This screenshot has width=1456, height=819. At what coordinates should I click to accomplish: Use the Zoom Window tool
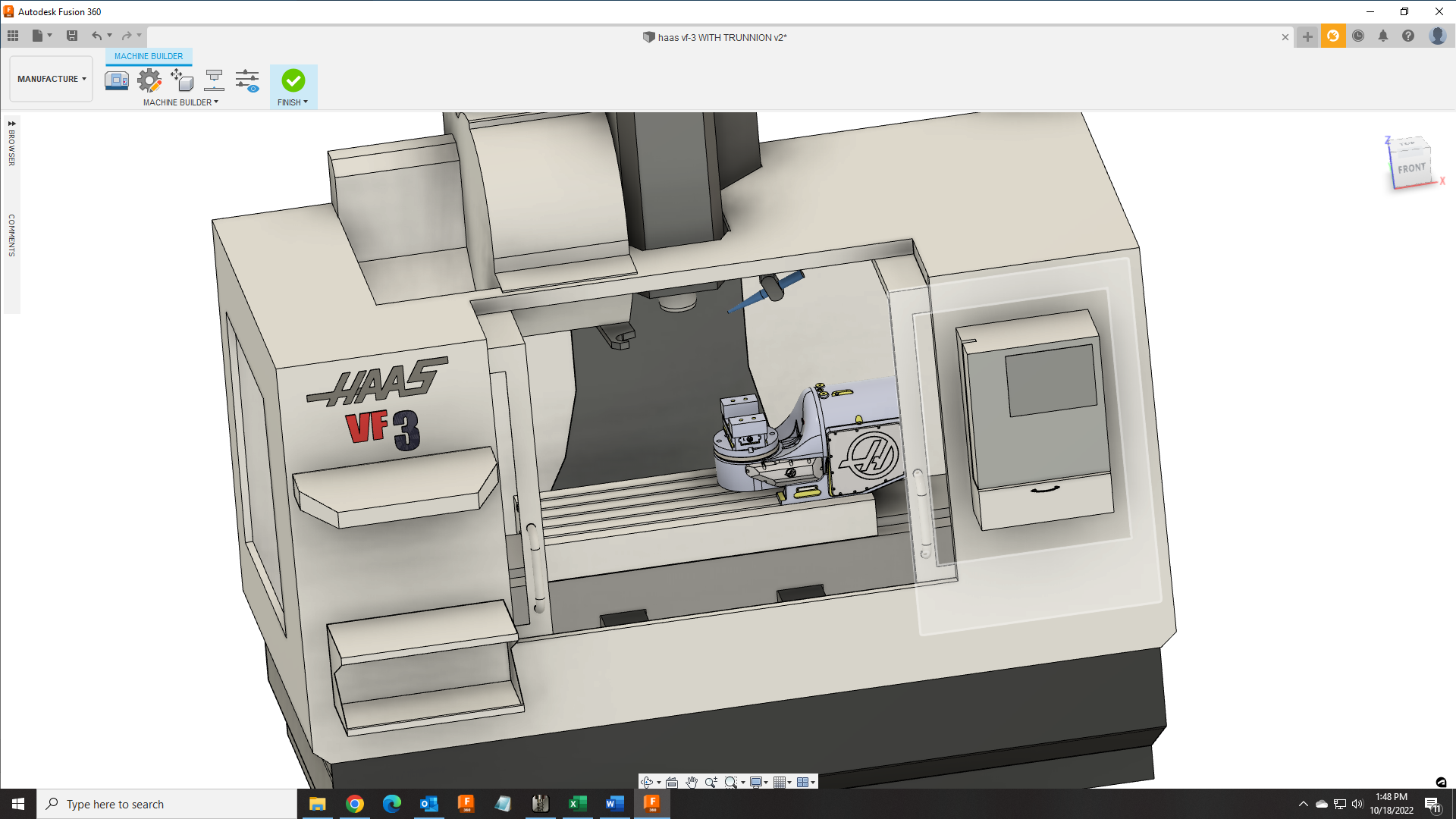[732, 782]
